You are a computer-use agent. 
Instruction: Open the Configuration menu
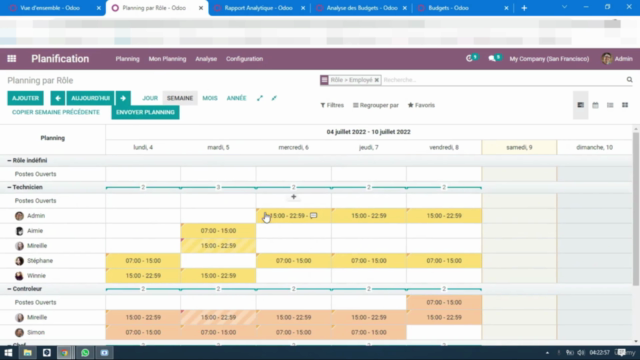(244, 59)
